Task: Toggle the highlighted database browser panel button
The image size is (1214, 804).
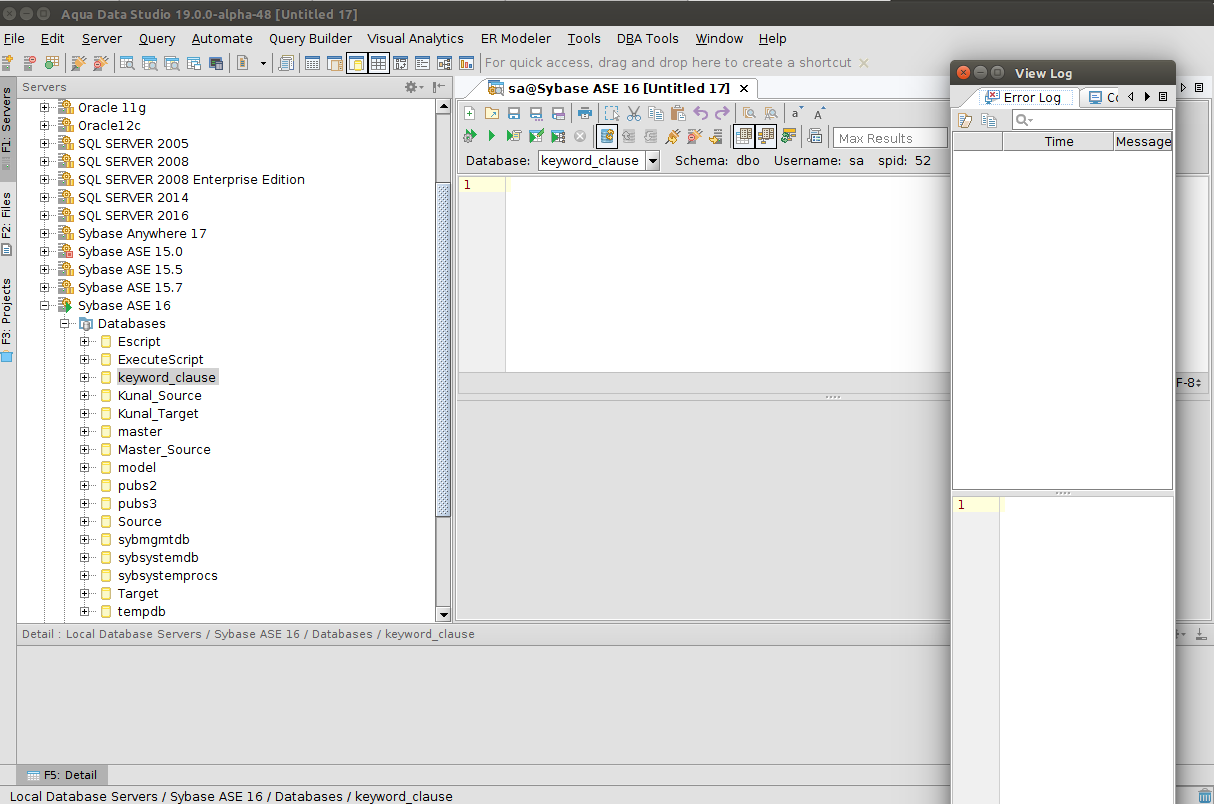Action: (x=356, y=63)
